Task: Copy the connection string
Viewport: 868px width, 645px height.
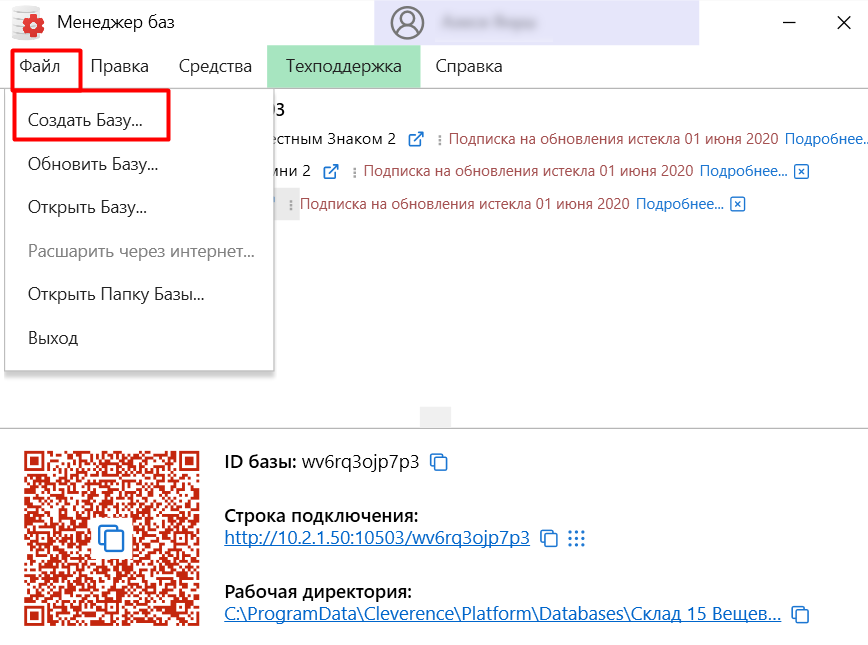Action: point(547,538)
